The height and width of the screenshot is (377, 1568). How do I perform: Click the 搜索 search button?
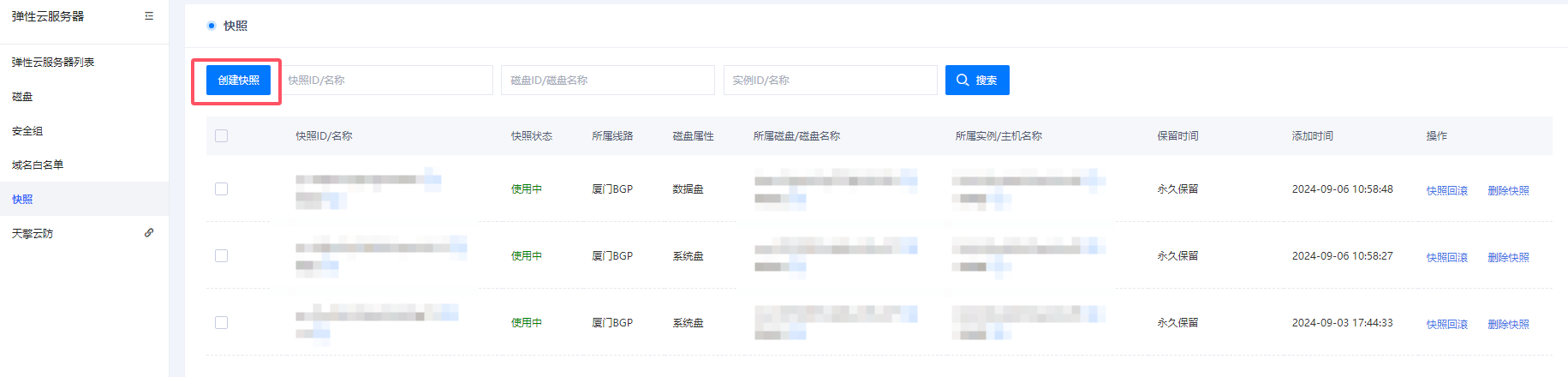[977, 81]
